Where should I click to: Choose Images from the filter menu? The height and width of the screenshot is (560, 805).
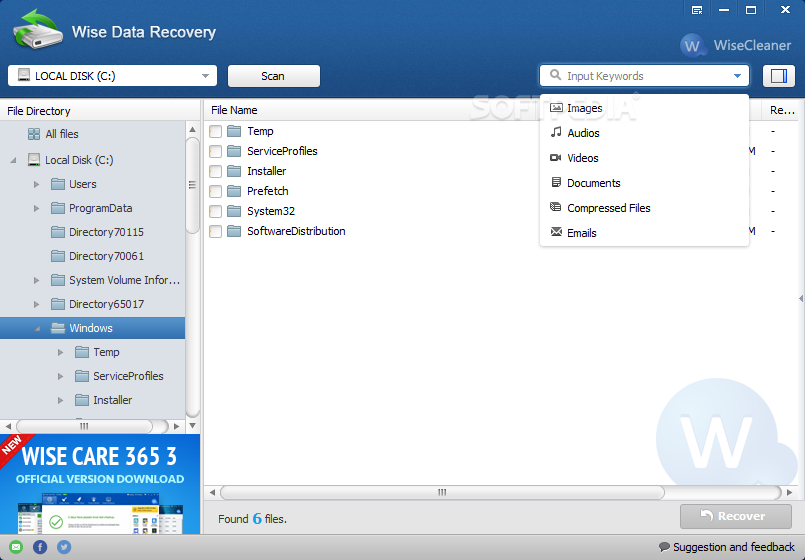tap(644, 108)
